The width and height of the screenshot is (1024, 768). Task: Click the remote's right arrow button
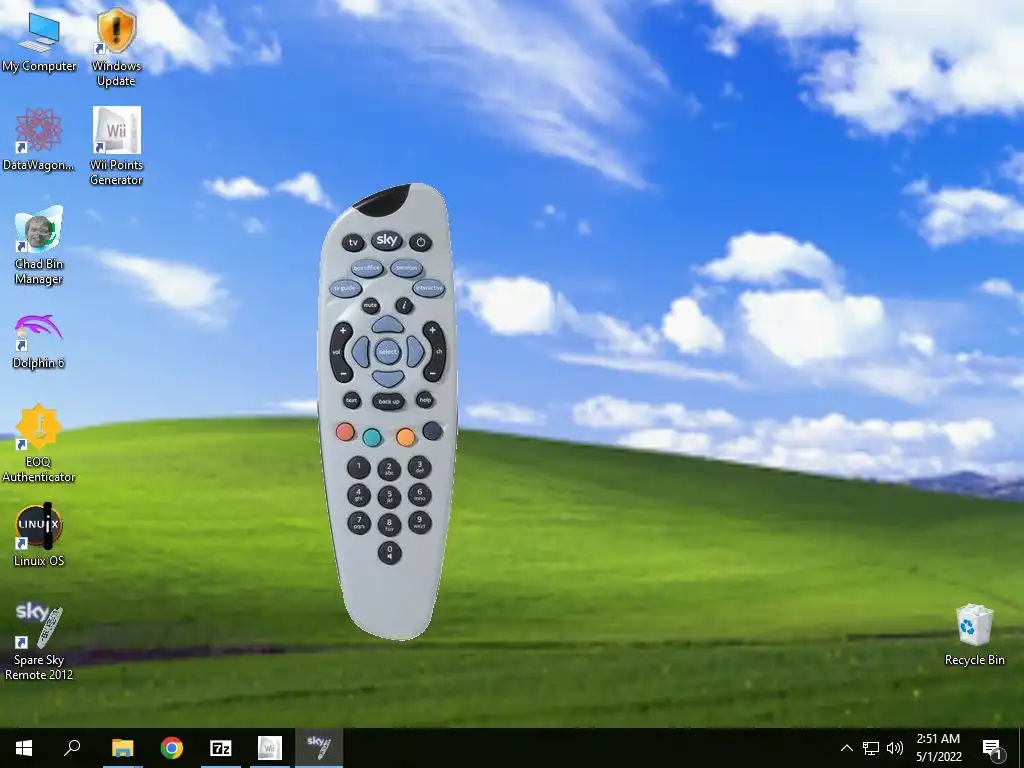tap(415, 351)
